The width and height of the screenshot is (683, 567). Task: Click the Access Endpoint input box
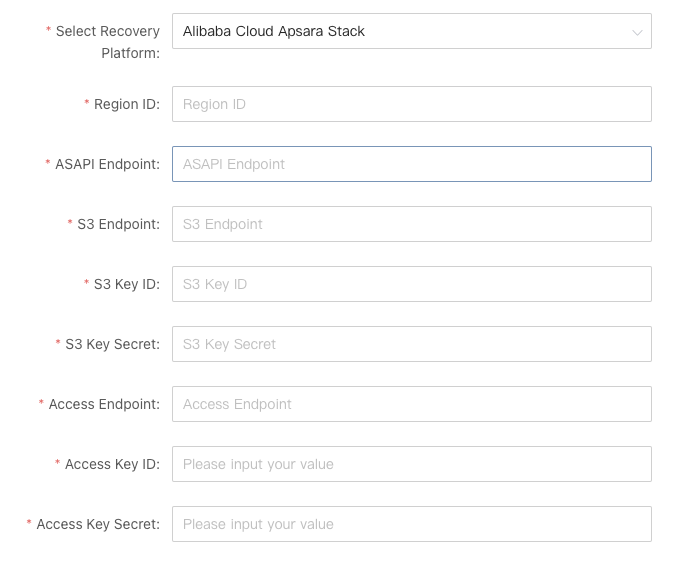tap(412, 404)
